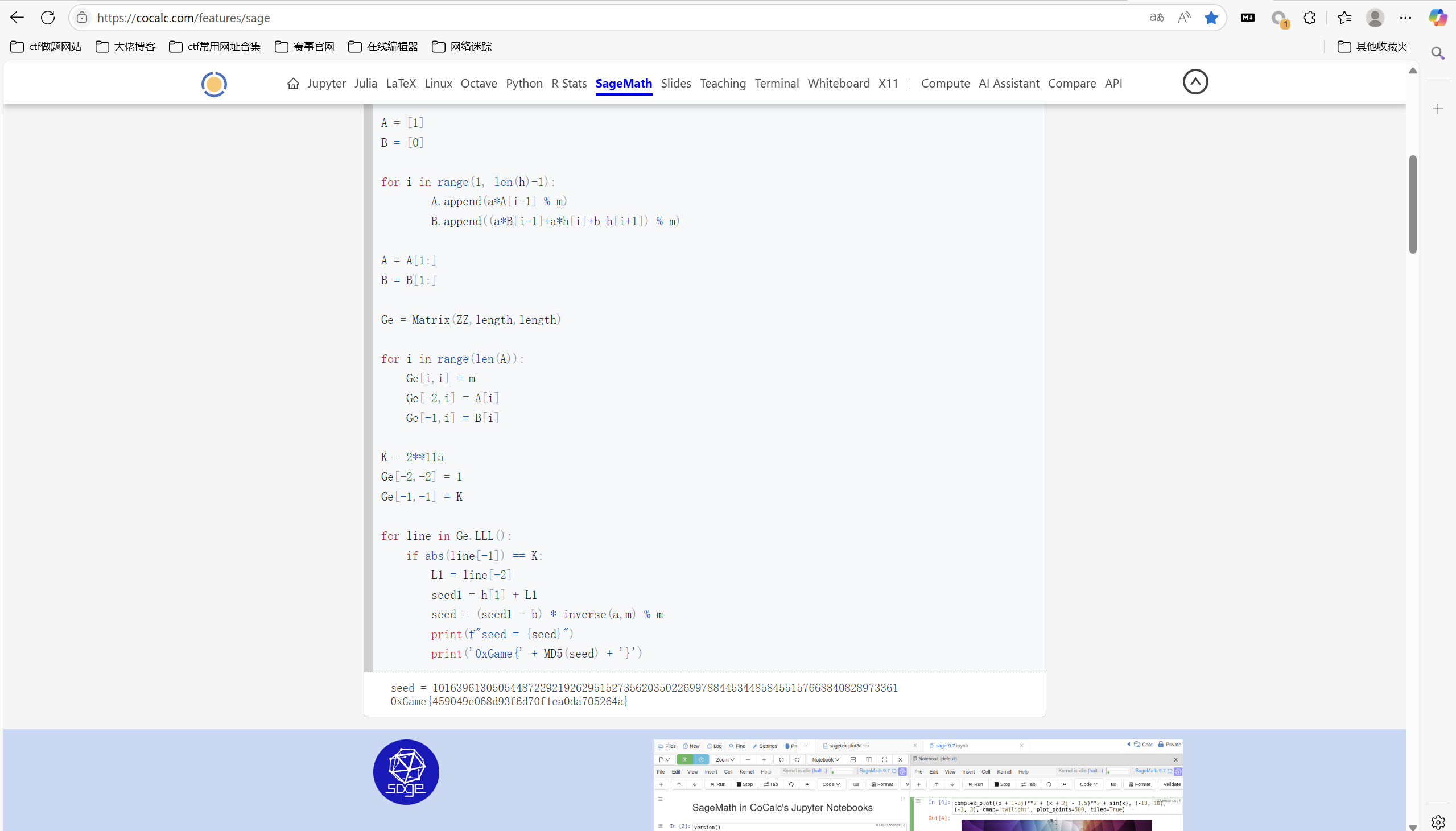This screenshot has width=1456, height=831.
Task: Click the extension icon with badge 1
Action: 1280,19
